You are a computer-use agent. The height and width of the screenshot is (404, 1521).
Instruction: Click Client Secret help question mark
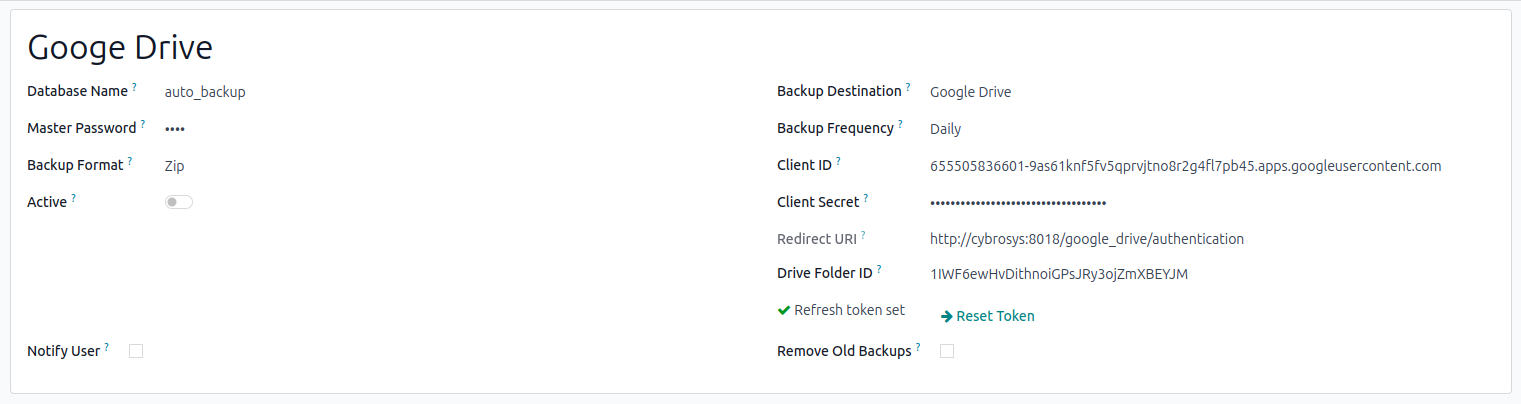click(x=866, y=198)
